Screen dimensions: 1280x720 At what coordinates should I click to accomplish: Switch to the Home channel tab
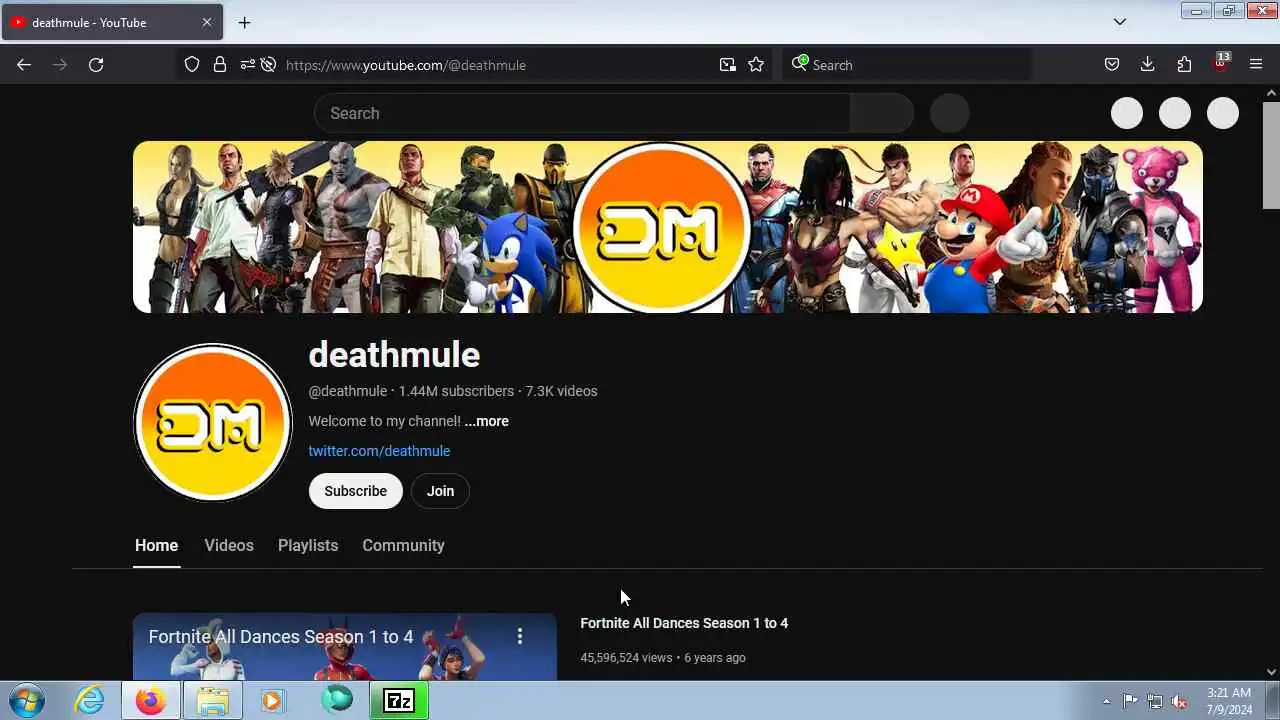[156, 545]
